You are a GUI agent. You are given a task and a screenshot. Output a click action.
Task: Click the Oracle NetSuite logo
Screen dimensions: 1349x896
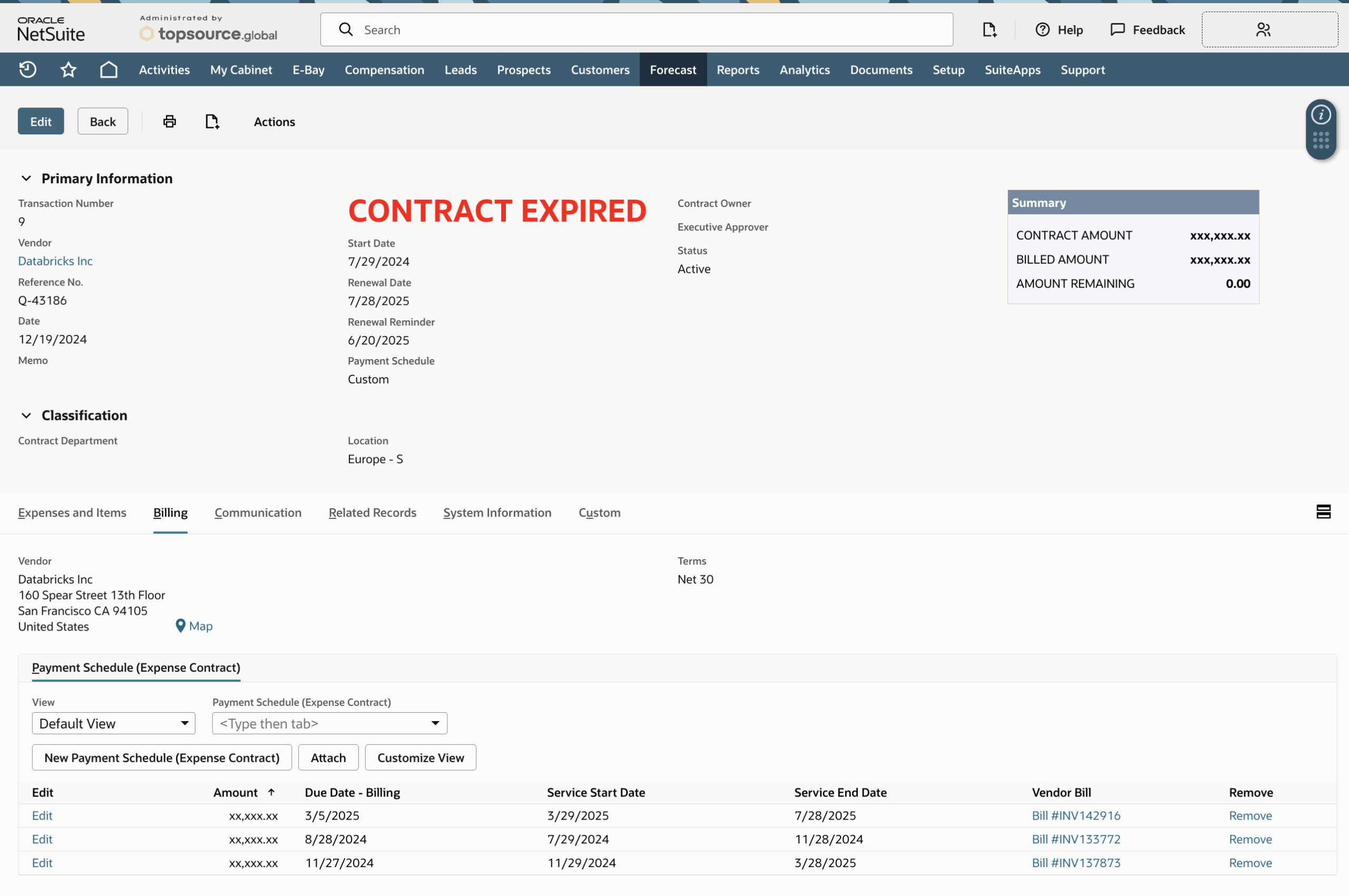(x=51, y=29)
